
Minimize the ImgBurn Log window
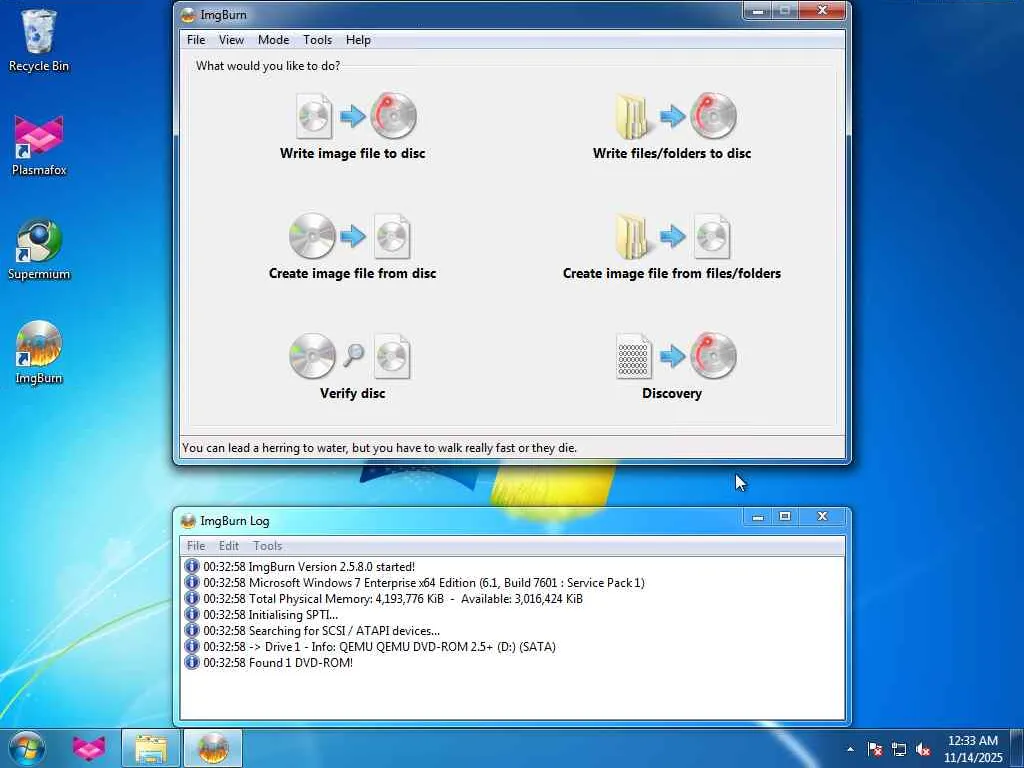pyautogui.click(x=758, y=517)
